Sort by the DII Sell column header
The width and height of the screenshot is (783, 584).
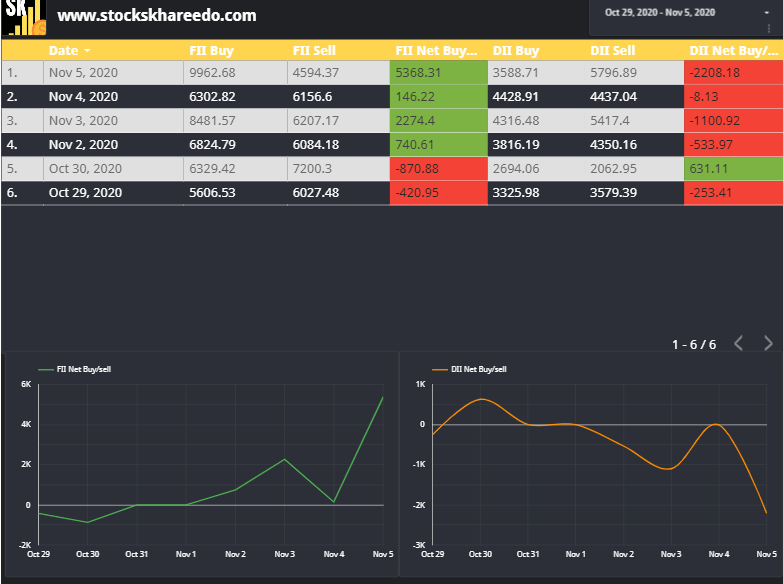tap(612, 50)
